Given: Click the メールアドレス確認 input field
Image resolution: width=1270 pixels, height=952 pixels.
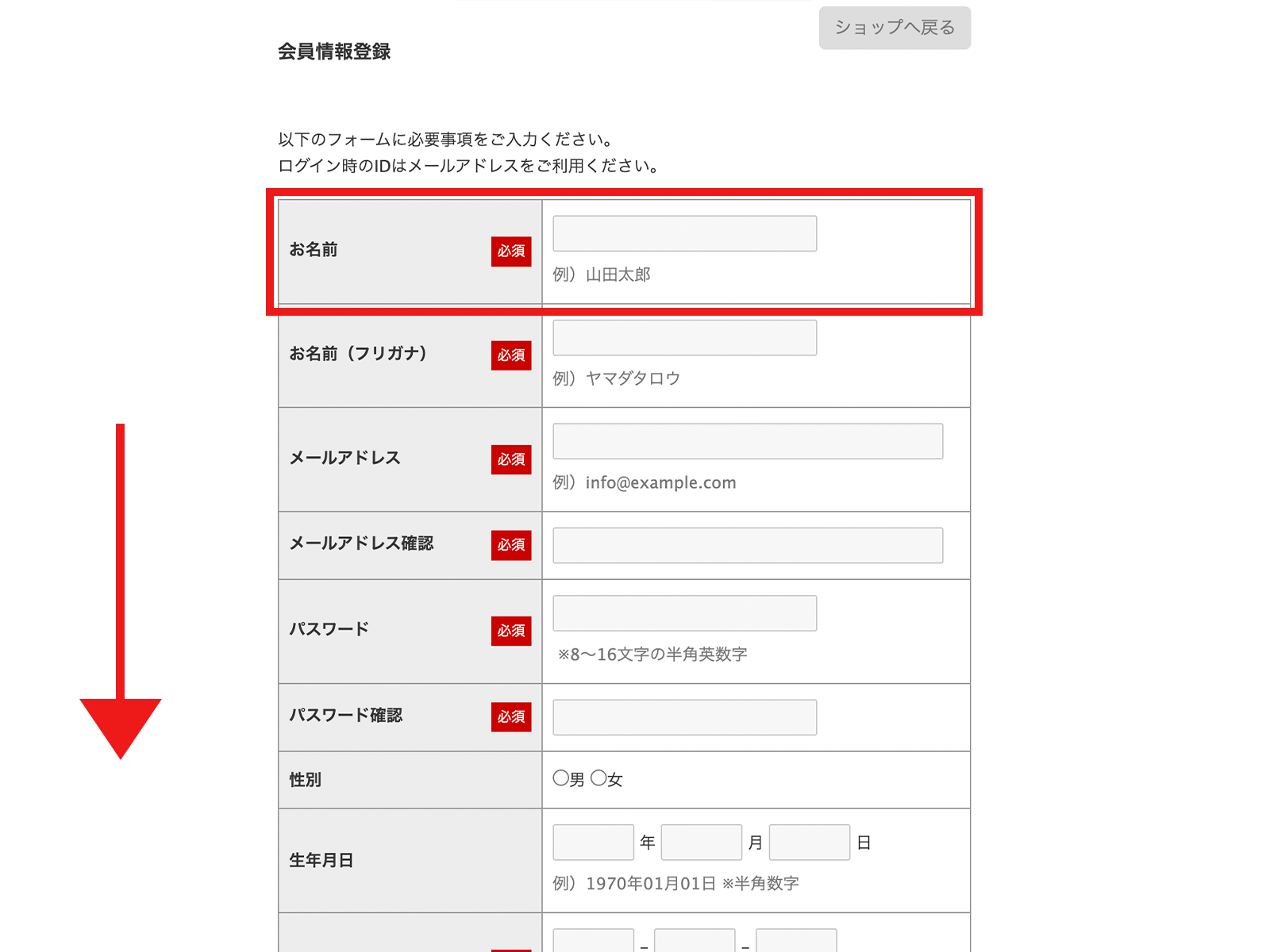Looking at the screenshot, I should [x=747, y=546].
